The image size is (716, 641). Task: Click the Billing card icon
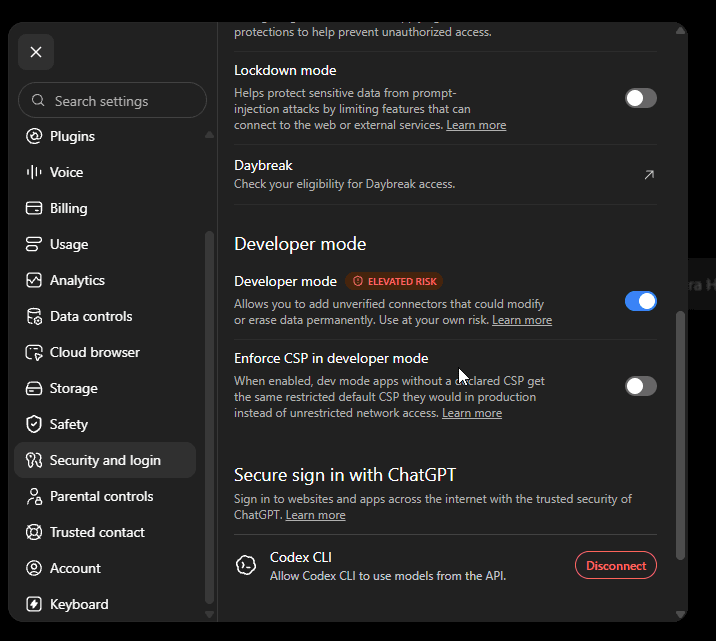pyautogui.click(x=34, y=208)
